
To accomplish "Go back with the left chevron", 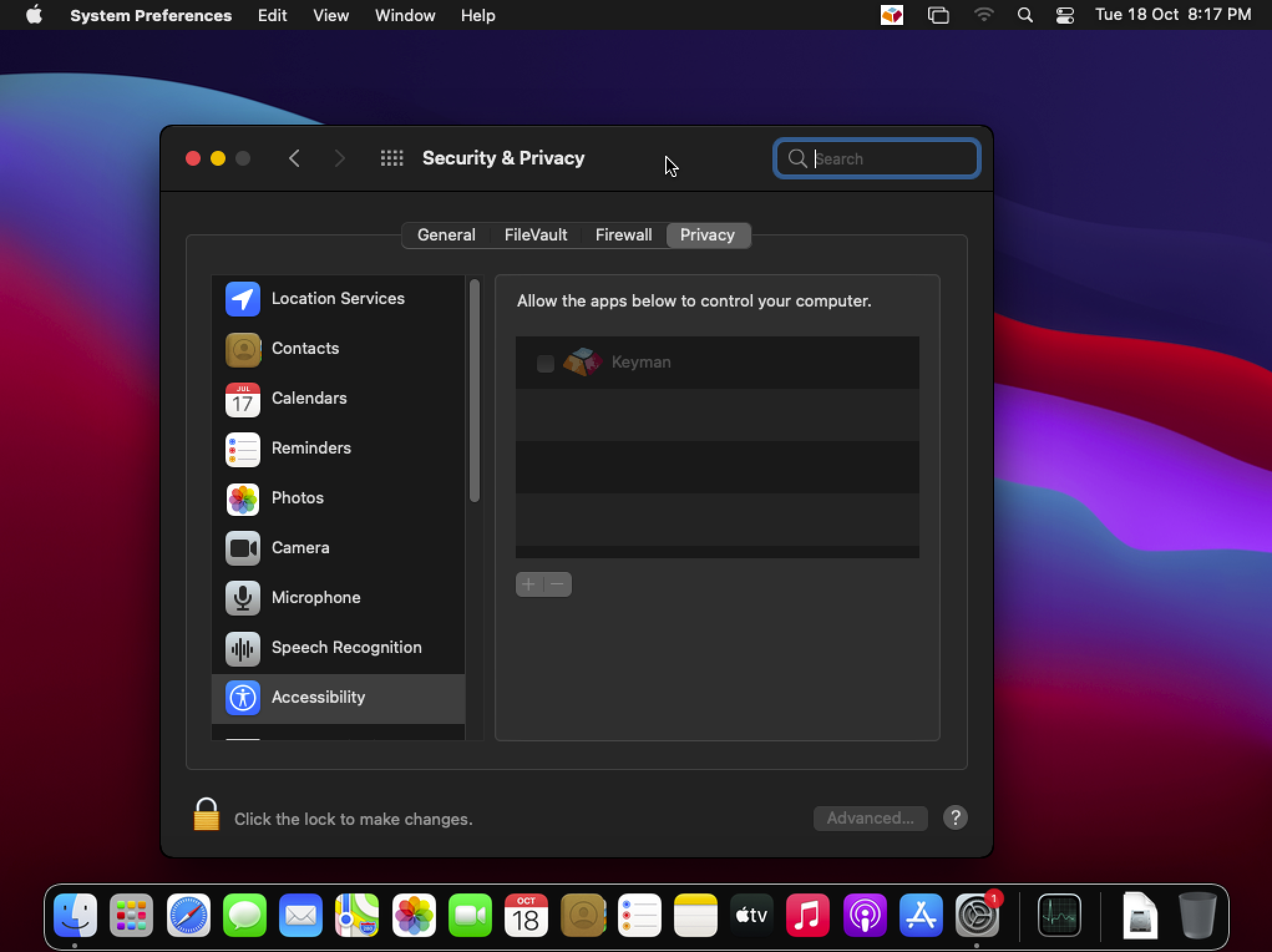I will (x=295, y=158).
